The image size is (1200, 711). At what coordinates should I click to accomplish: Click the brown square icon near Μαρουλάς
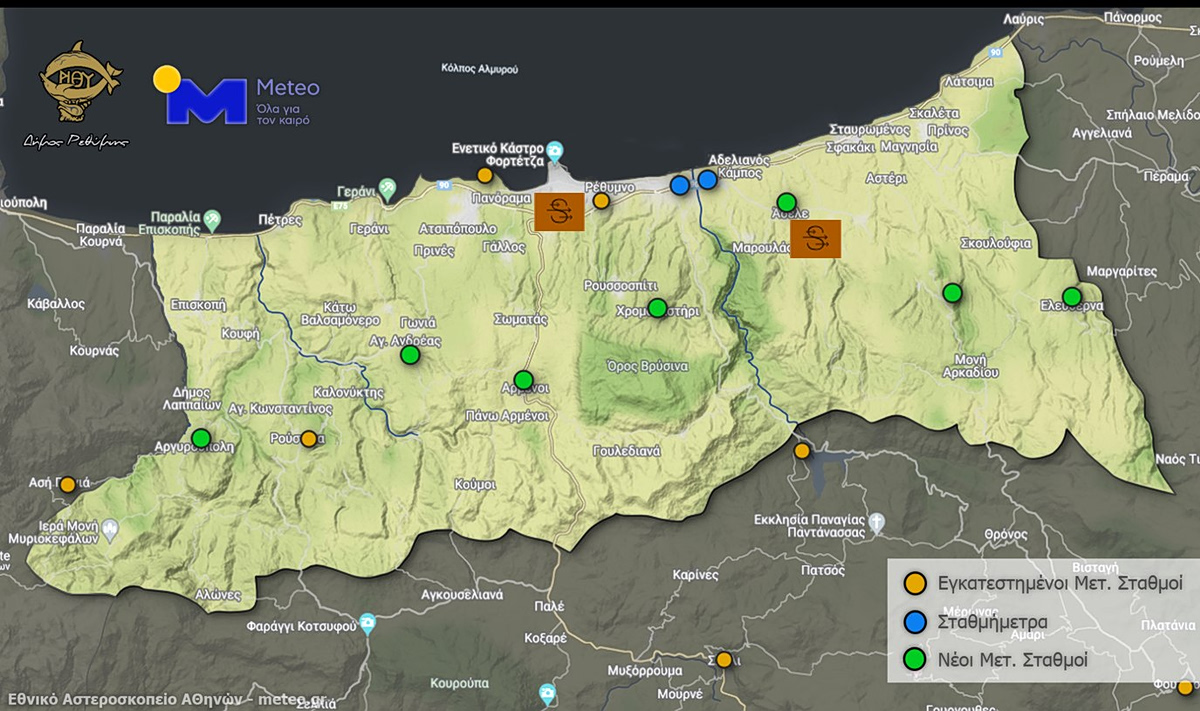(815, 239)
